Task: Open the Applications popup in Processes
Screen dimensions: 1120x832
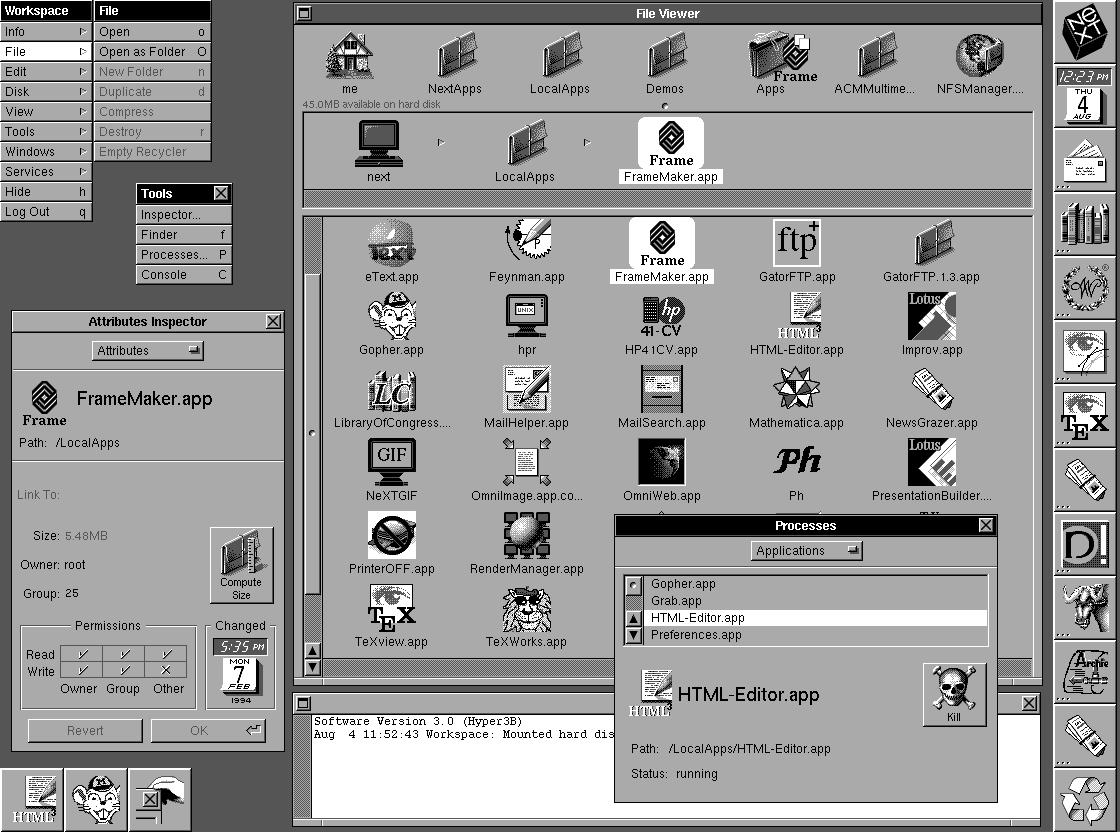Action: click(x=806, y=551)
